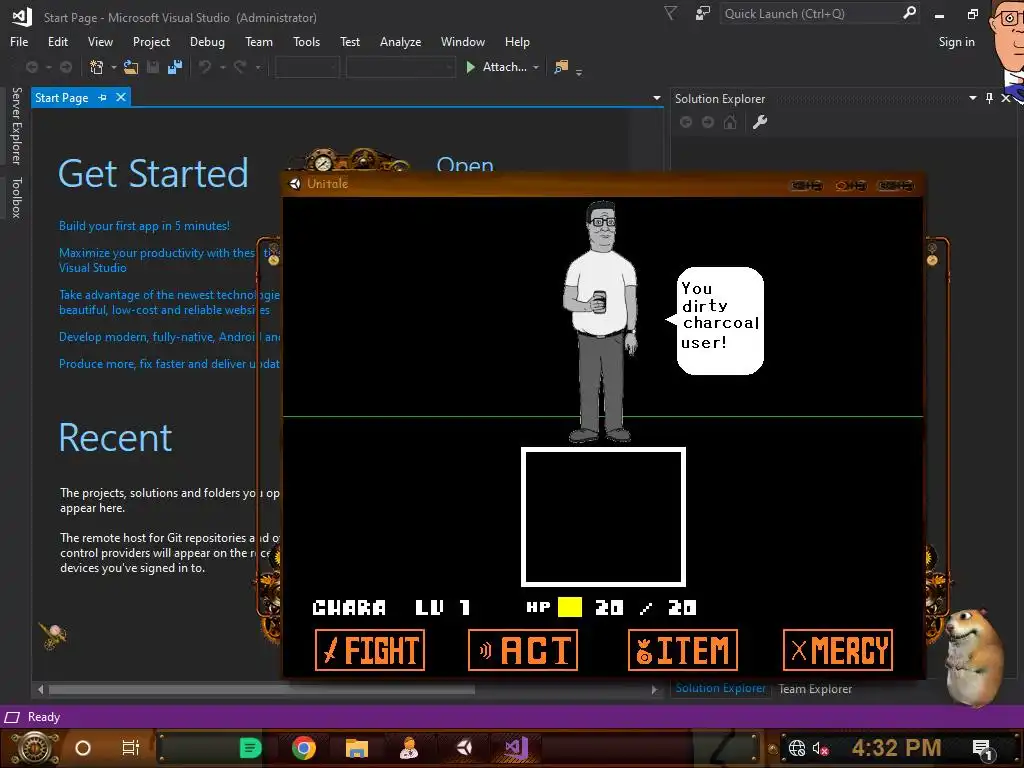Screen dimensions: 1024x768
Task: Click the Find in Files toolbar icon
Action: pos(561,67)
